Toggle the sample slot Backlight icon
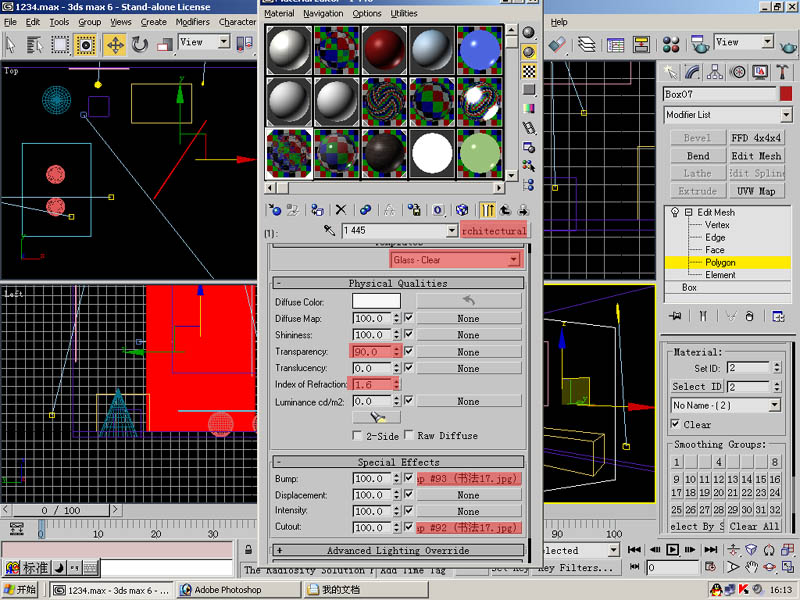Viewport: 800px width, 600px height. pyautogui.click(x=529, y=52)
